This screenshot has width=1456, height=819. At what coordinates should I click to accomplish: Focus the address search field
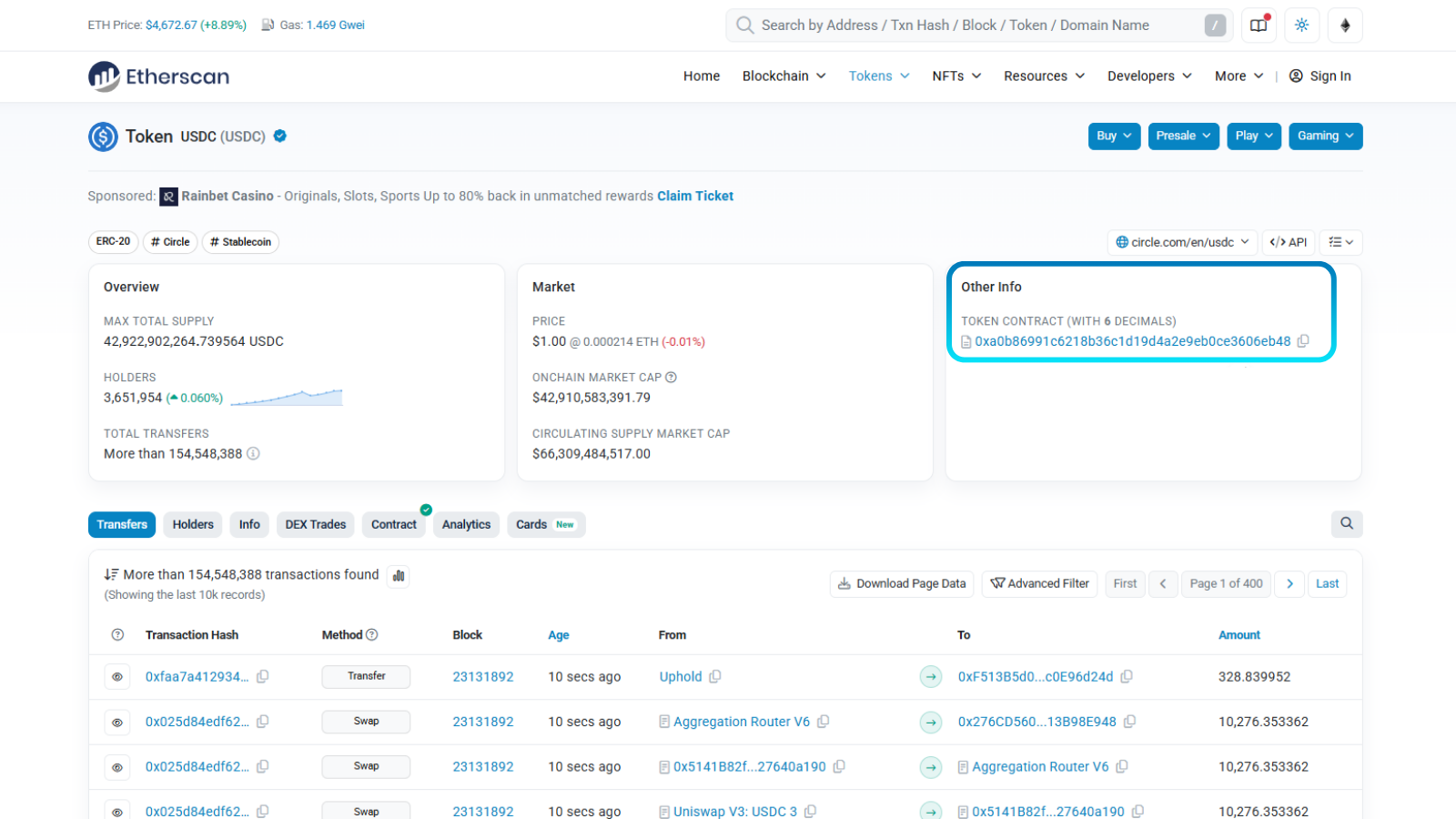pyautogui.click(x=979, y=25)
